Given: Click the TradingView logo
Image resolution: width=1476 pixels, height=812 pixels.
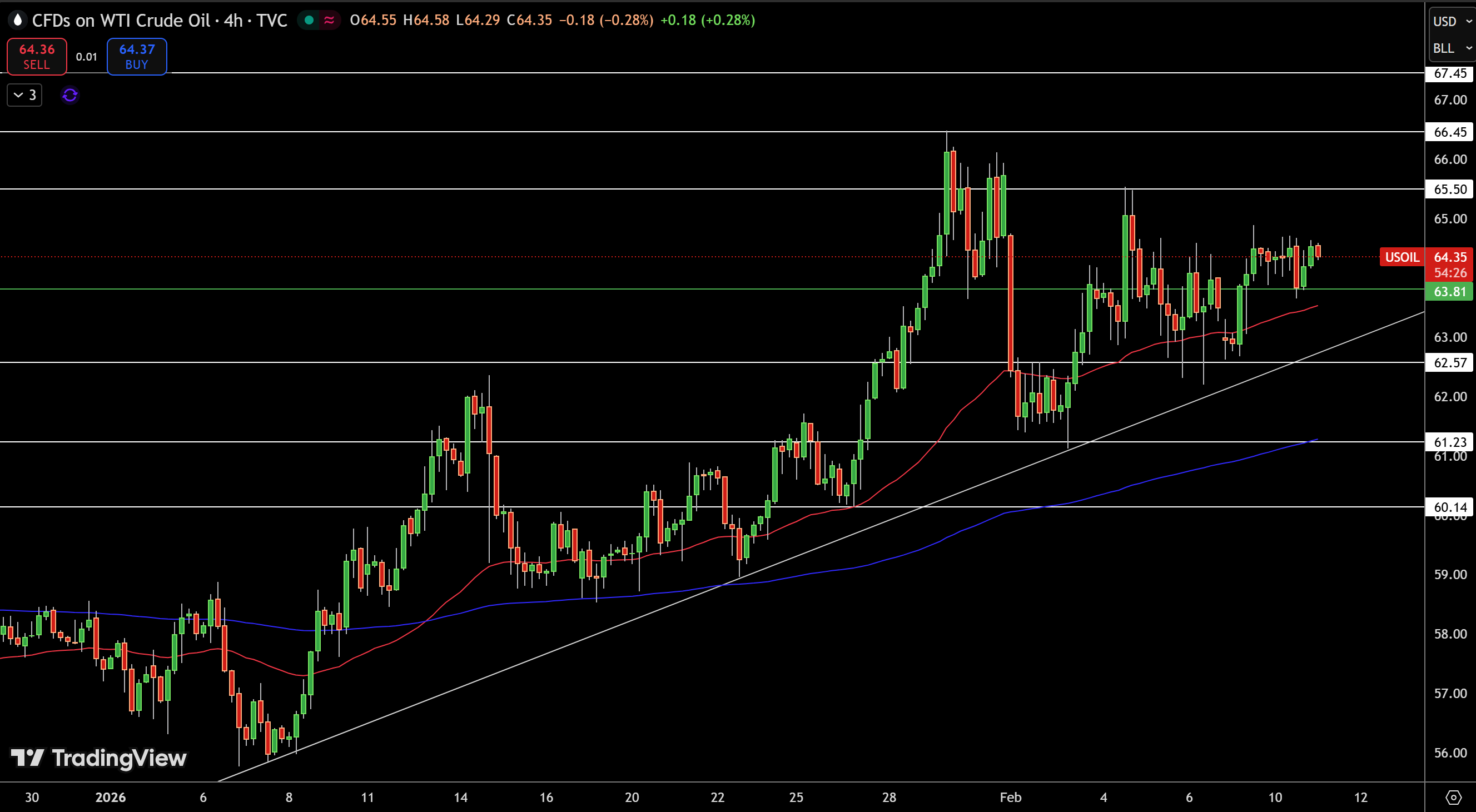Looking at the screenshot, I should [x=99, y=758].
